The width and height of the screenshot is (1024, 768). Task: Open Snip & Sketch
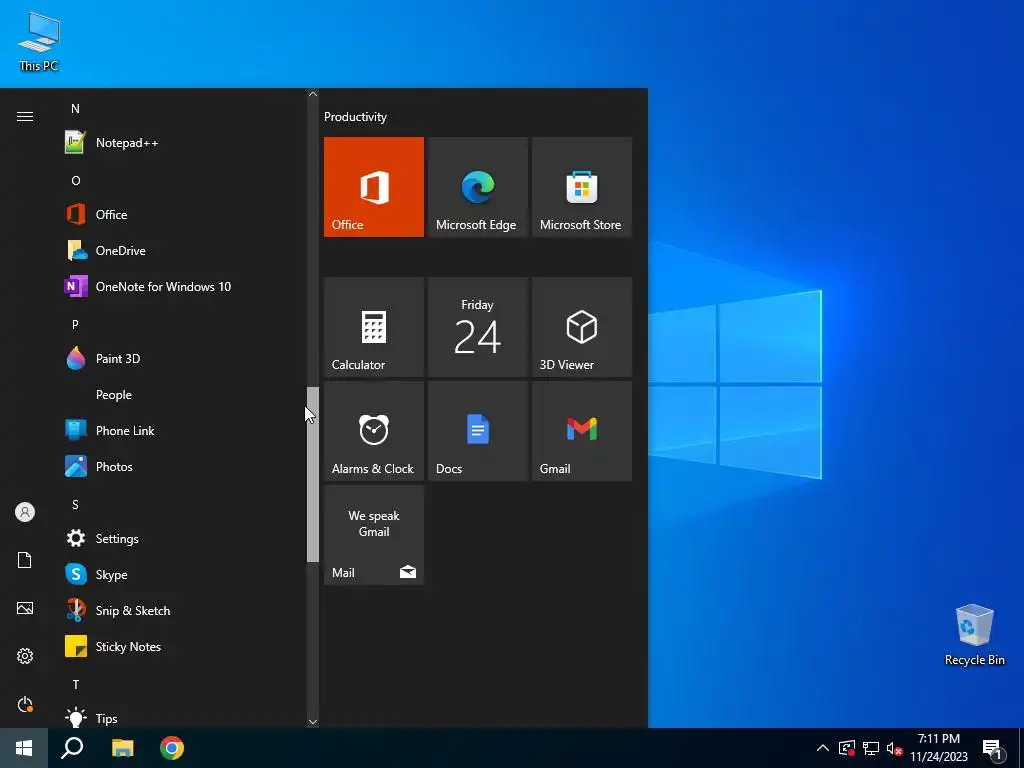click(183, 611)
